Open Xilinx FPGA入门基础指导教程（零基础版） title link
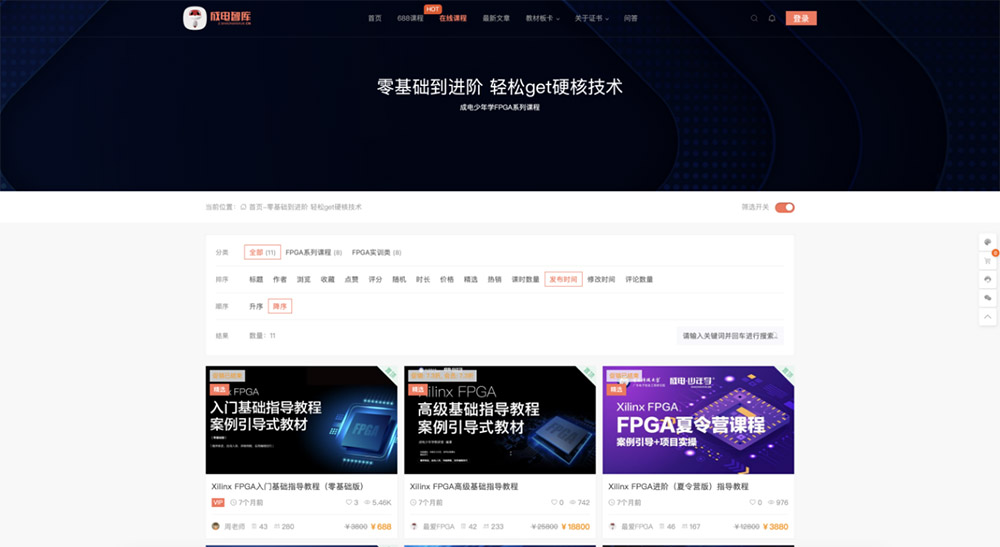Image resolution: width=1000 pixels, height=547 pixels. pyautogui.click(x=288, y=486)
